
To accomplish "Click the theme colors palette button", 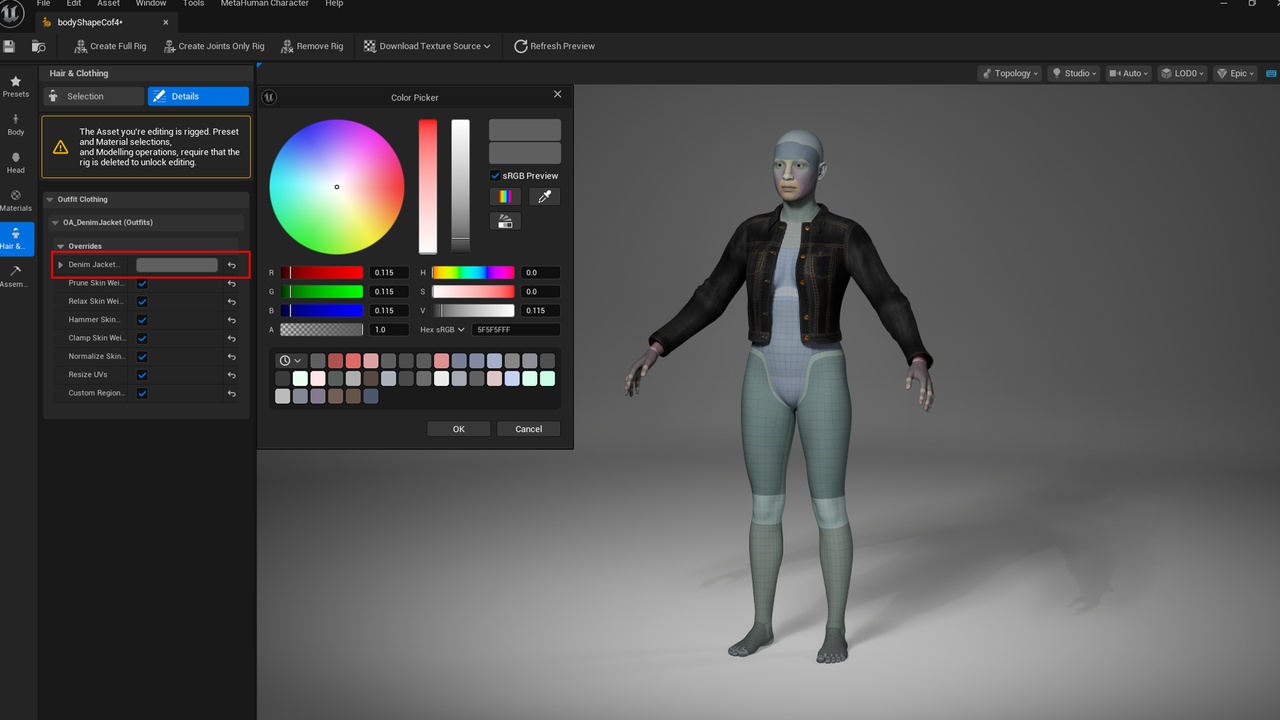I will tap(505, 222).
